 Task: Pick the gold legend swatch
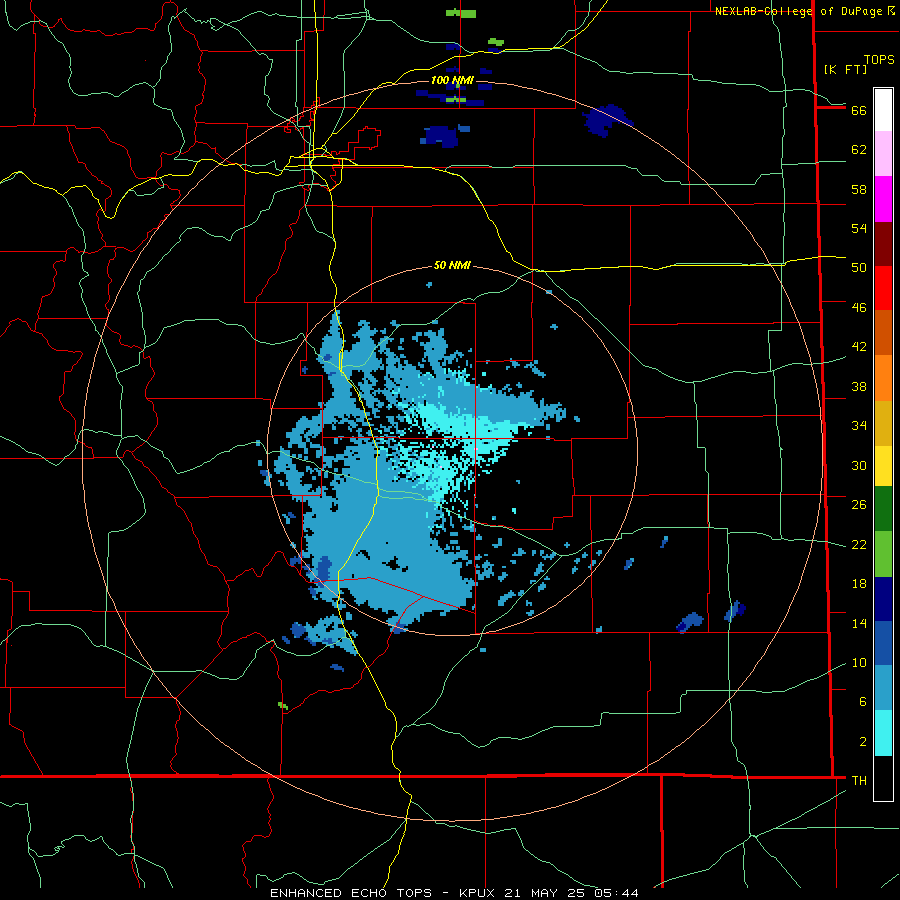883,423
